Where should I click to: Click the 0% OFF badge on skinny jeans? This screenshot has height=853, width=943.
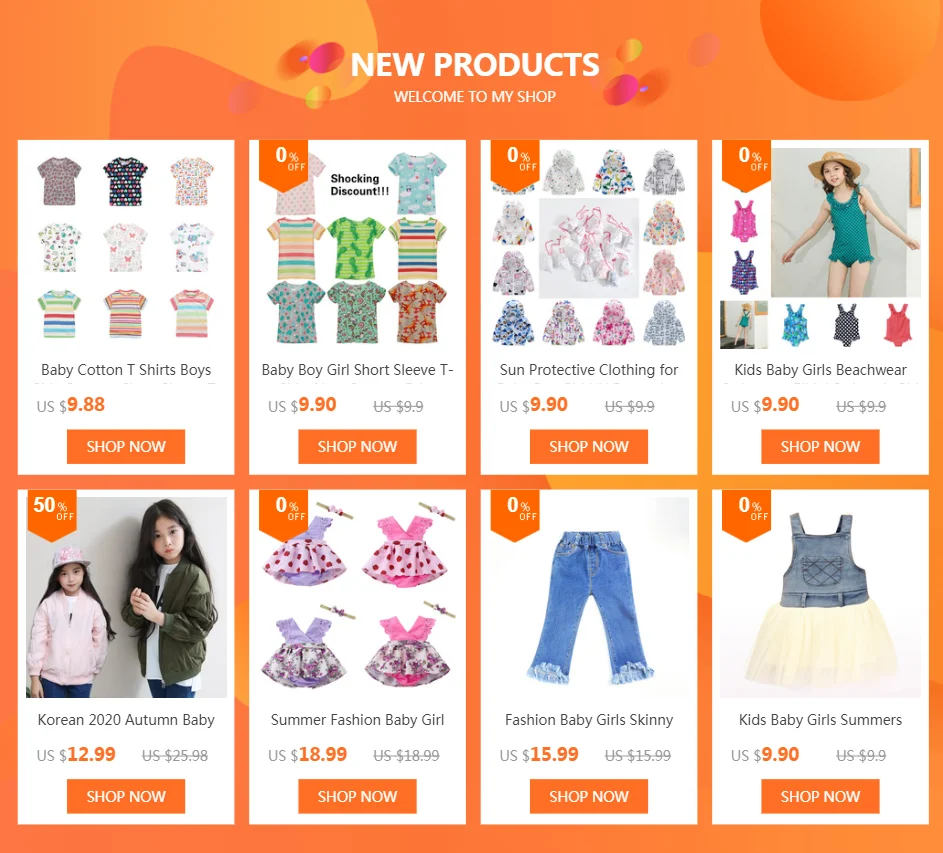515,515
